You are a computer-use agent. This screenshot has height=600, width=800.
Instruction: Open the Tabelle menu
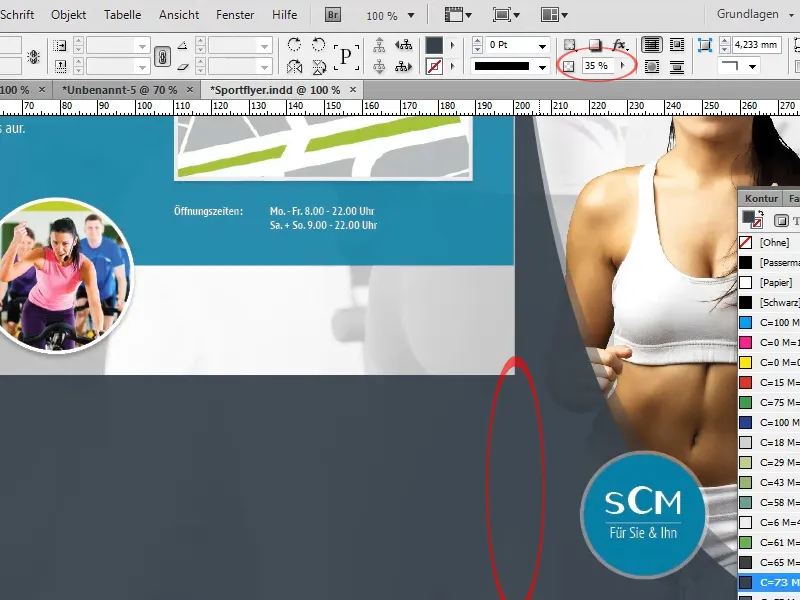[122, 15]
